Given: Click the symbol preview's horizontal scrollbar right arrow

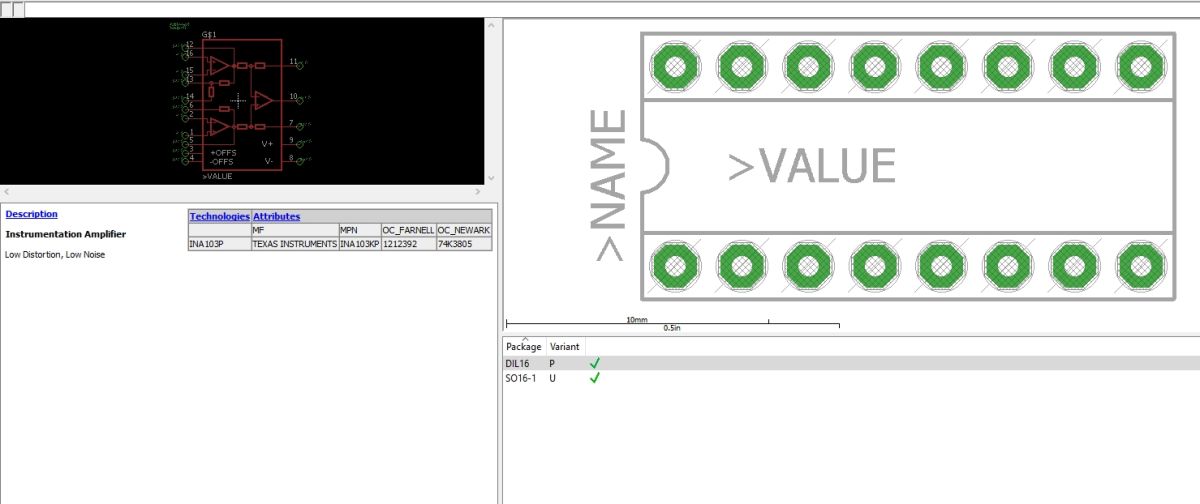Looking at the screenshot, I should 478,191.
